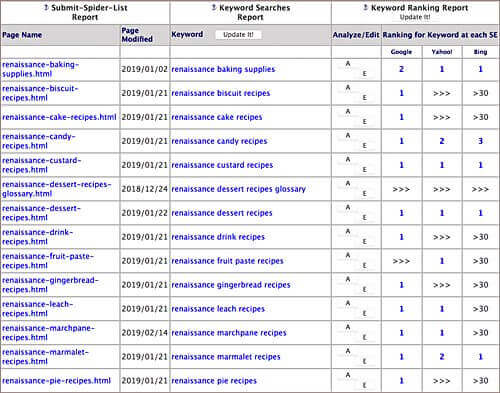Edit 'renaissance gingerbread recipes' via E icon

tap(364, 290)
